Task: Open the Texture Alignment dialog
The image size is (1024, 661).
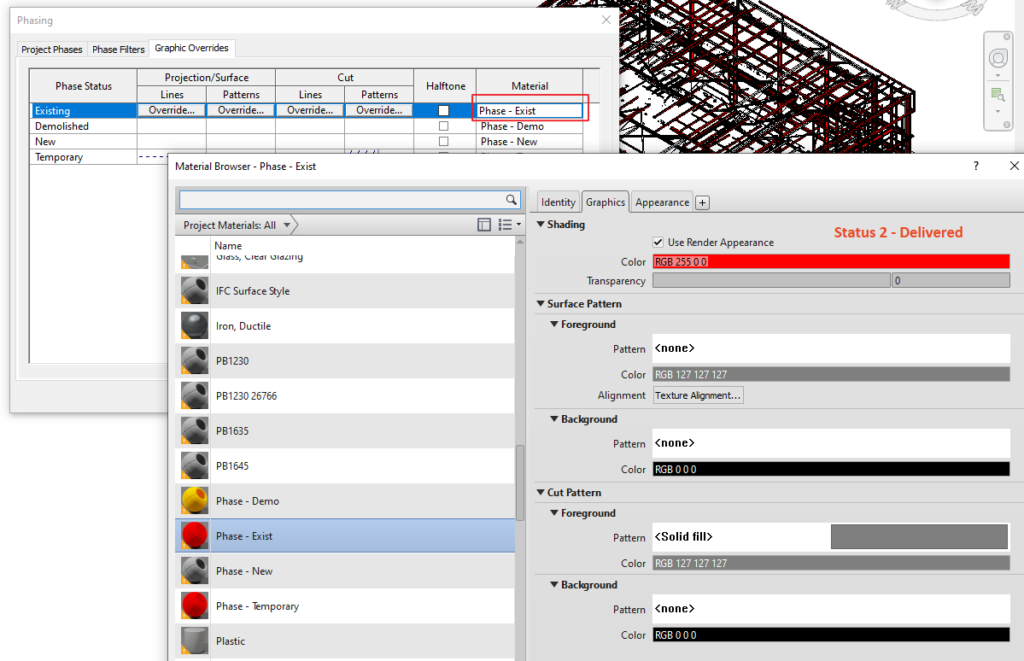Action: click(x=698, y=395)
